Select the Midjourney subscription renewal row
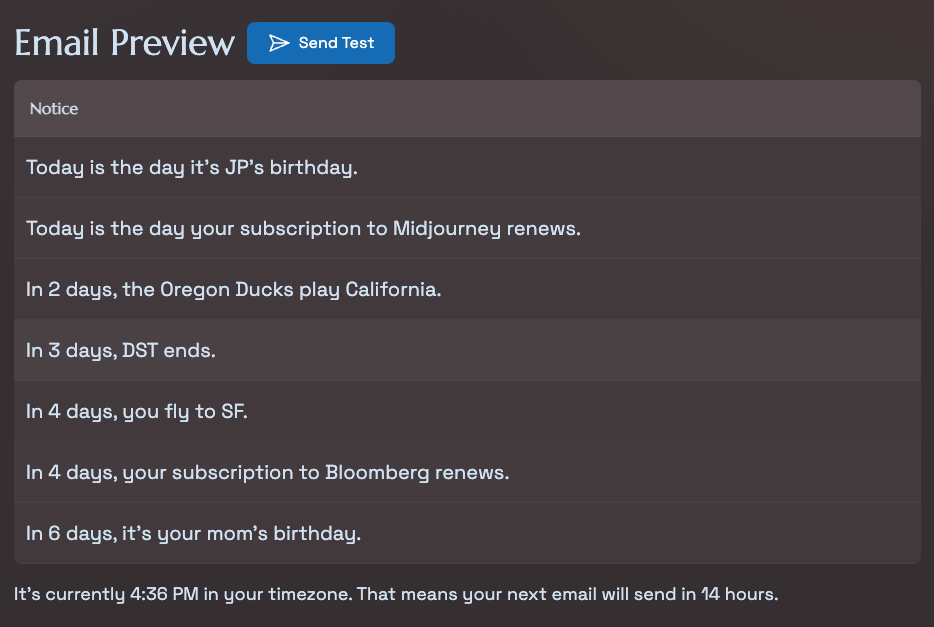Viewport: 934px width, 627px height. (x=466, y=229)
